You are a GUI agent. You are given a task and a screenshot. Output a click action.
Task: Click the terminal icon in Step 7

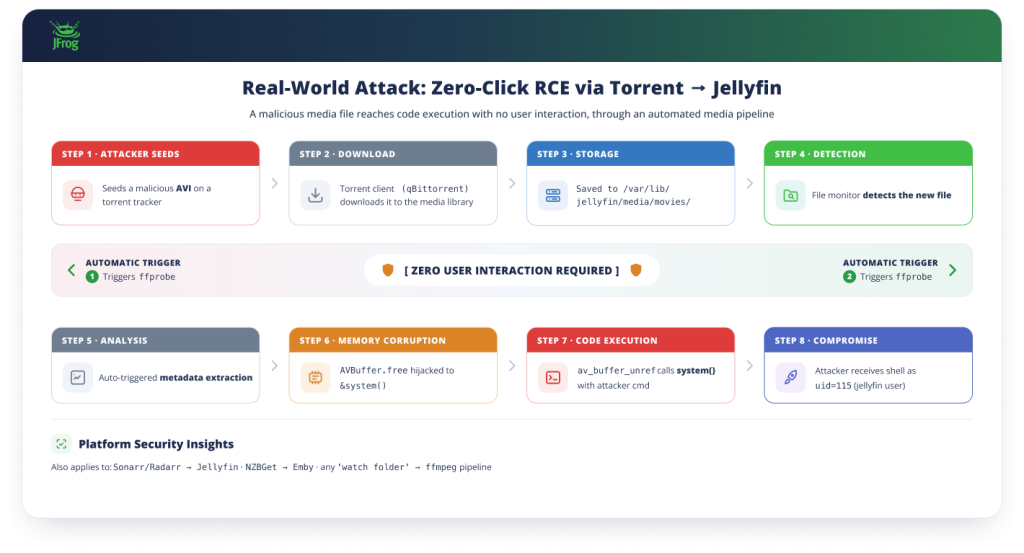point(553,377)
